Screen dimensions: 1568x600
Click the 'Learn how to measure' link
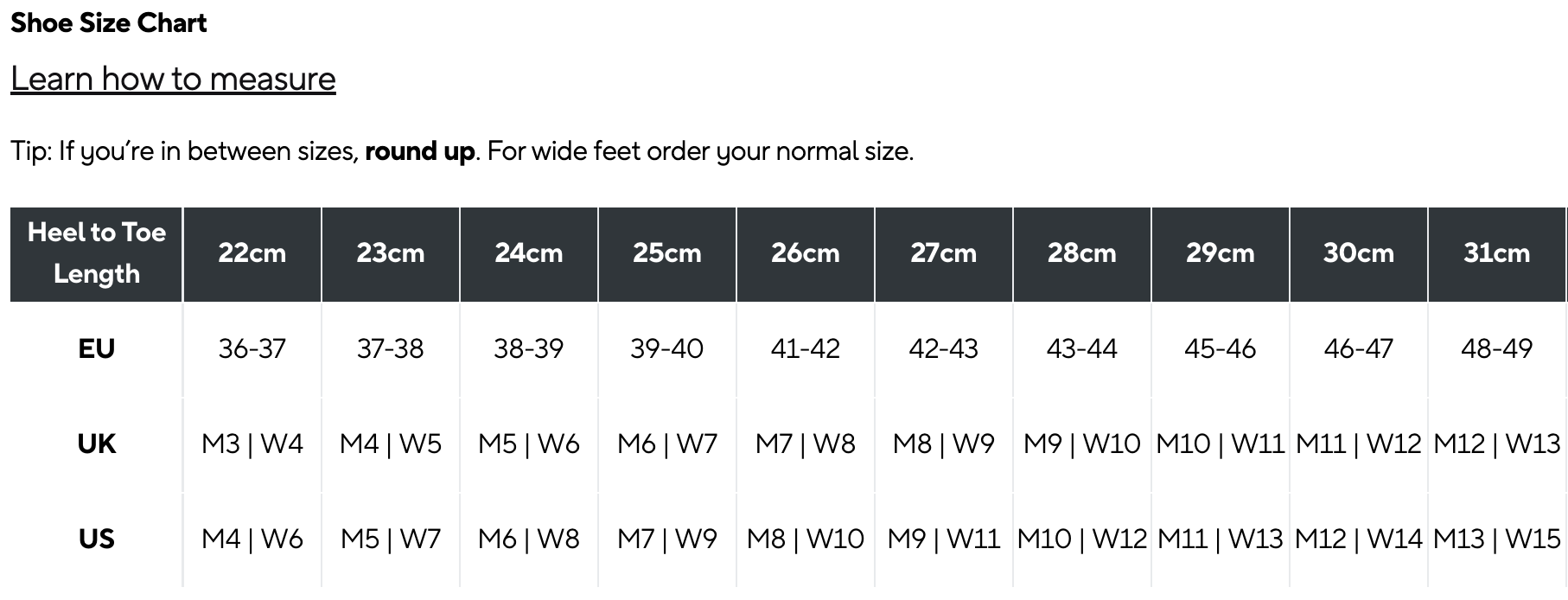click(173, 79)
